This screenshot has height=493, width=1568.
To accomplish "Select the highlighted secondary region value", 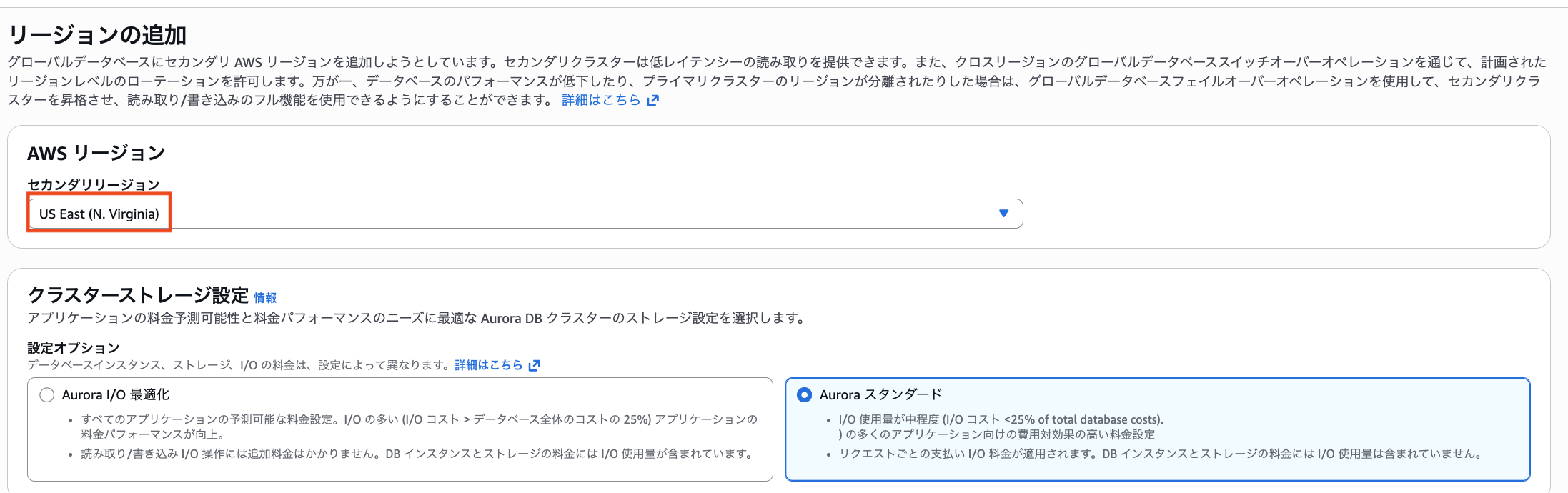I will pyautogui.click(x=100, y=213).
